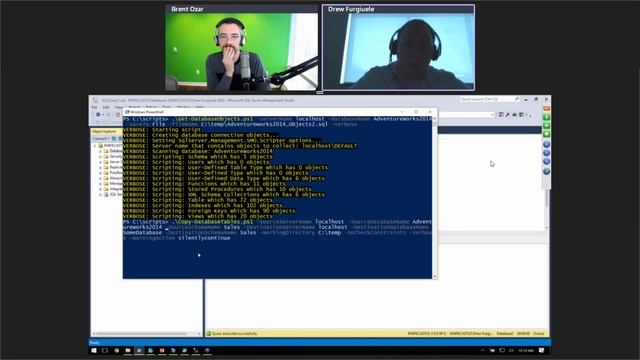Click the 'VERBOSE: Starting script' line
The width and height of the screenshot is (640, 360).
[162, 129]
